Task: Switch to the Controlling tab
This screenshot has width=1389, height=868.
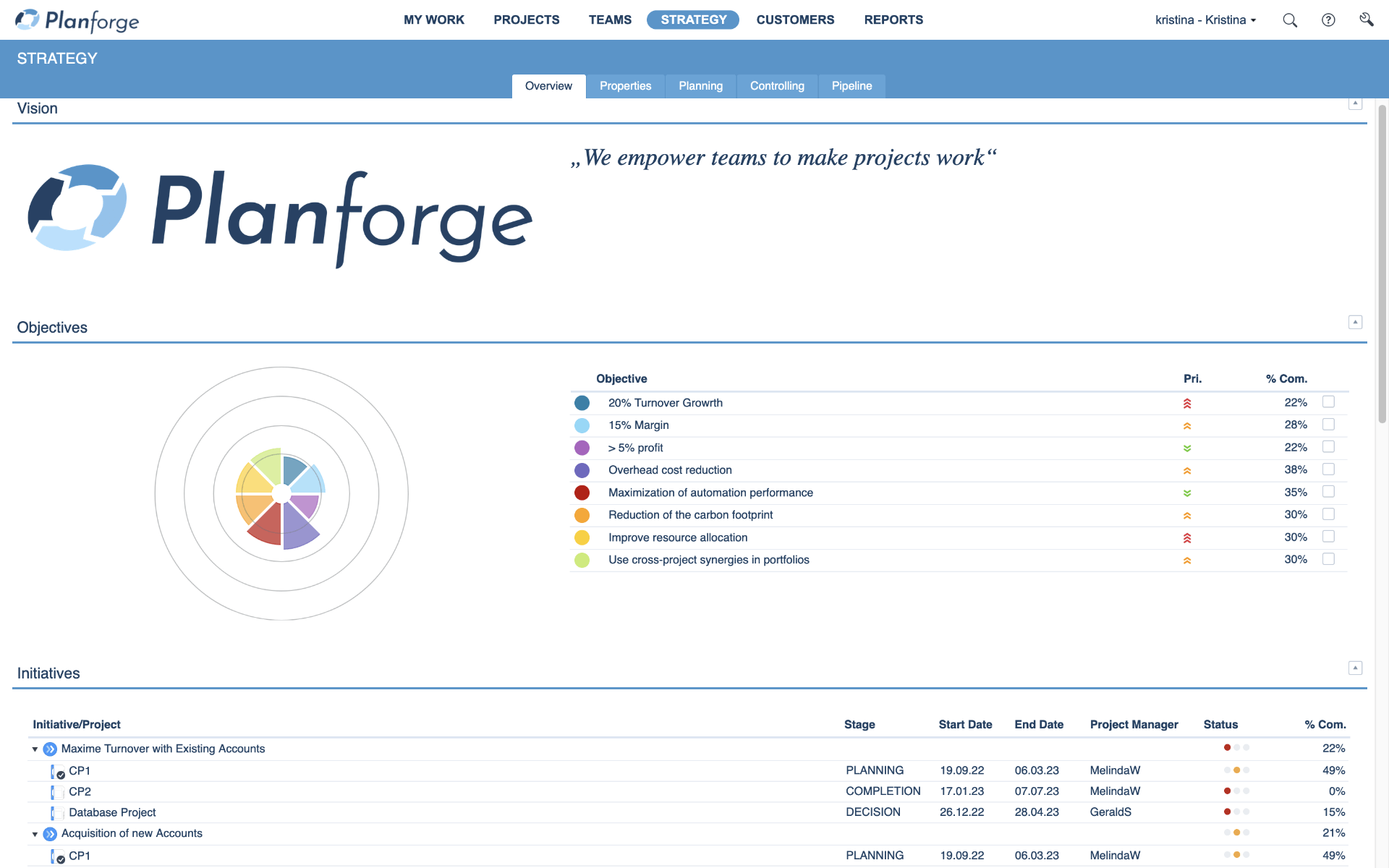Action: point(777,86)
